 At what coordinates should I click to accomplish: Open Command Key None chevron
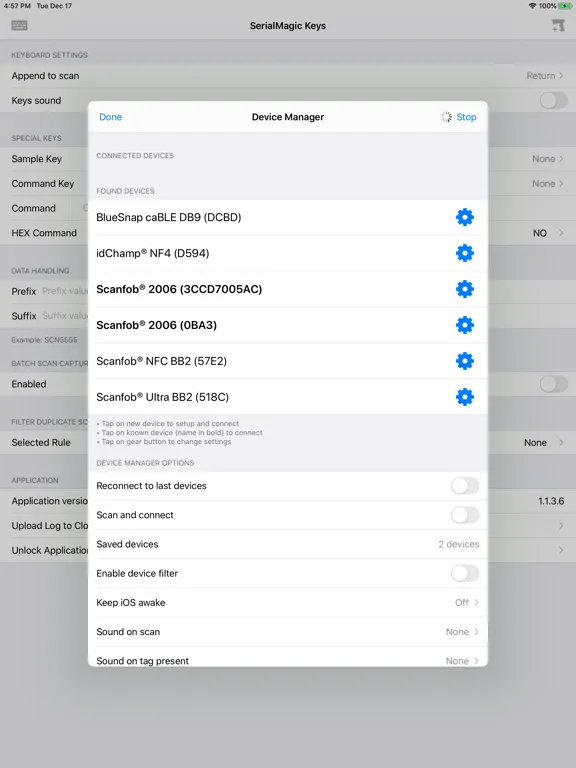(561, 184)
